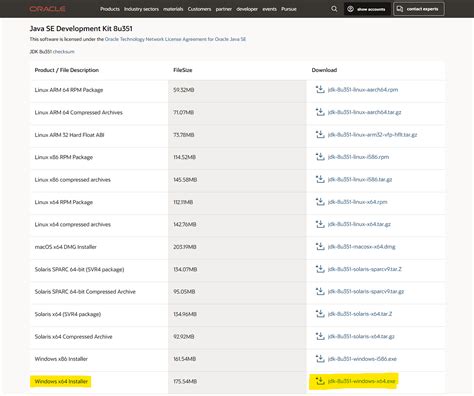Open the Customers menu item

coord(199,9)
